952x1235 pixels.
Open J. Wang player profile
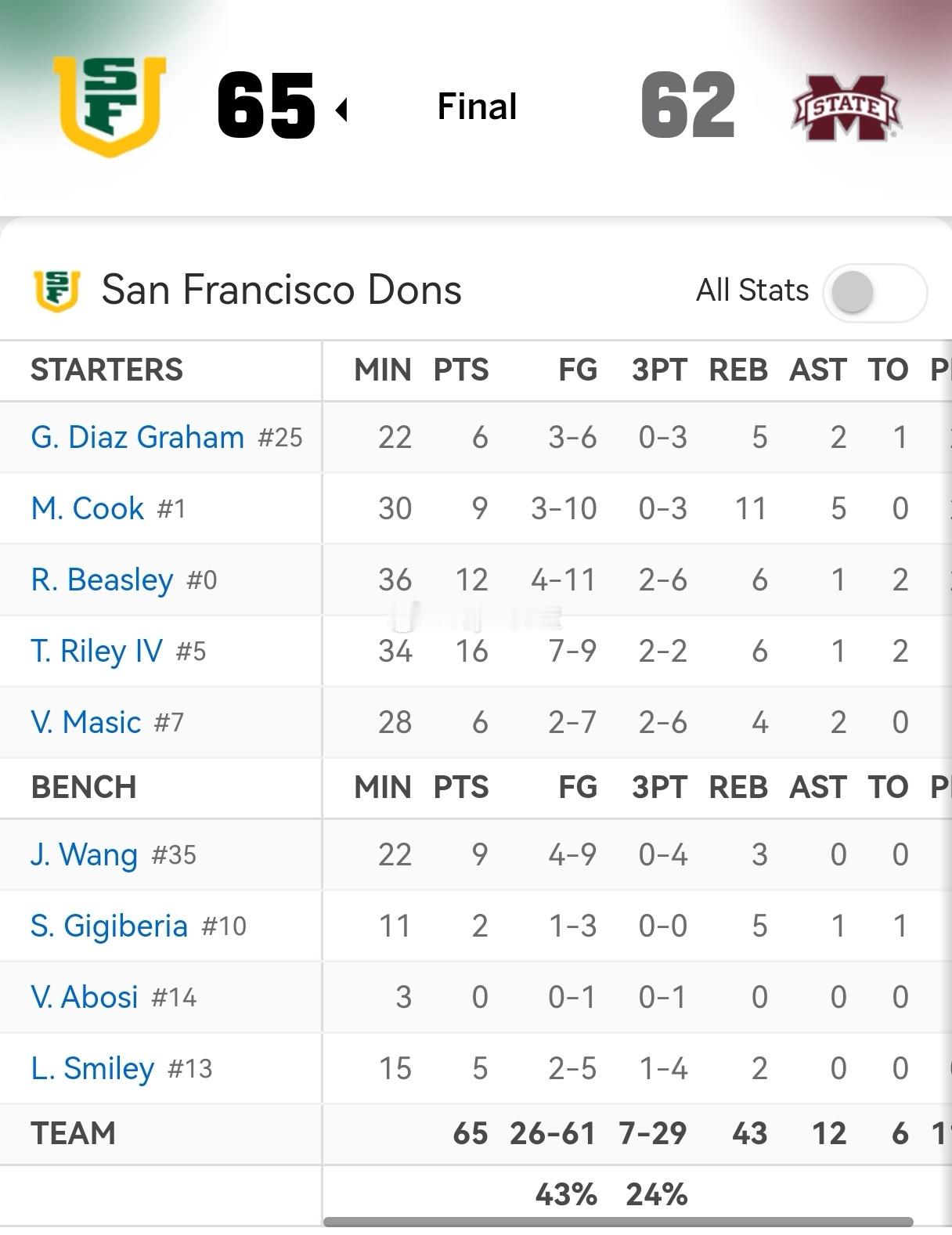pos(84,854)
